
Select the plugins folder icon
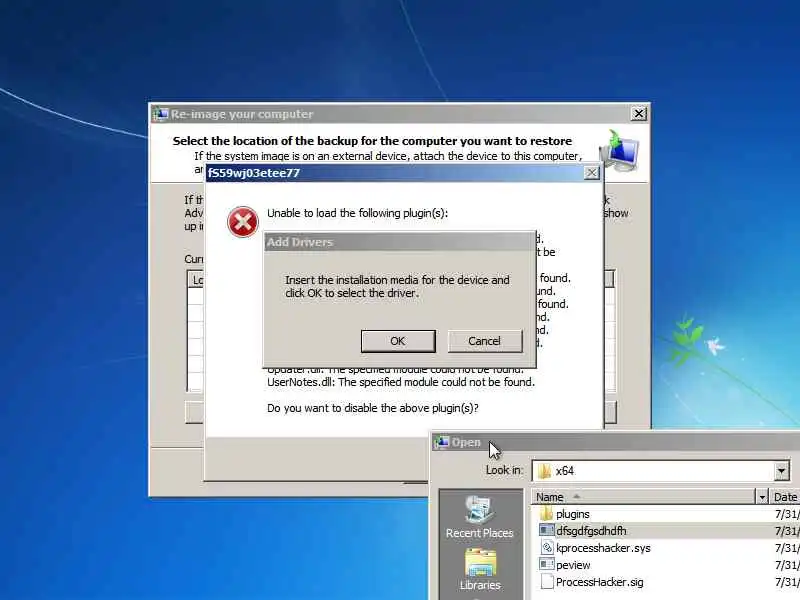(546, 514)
